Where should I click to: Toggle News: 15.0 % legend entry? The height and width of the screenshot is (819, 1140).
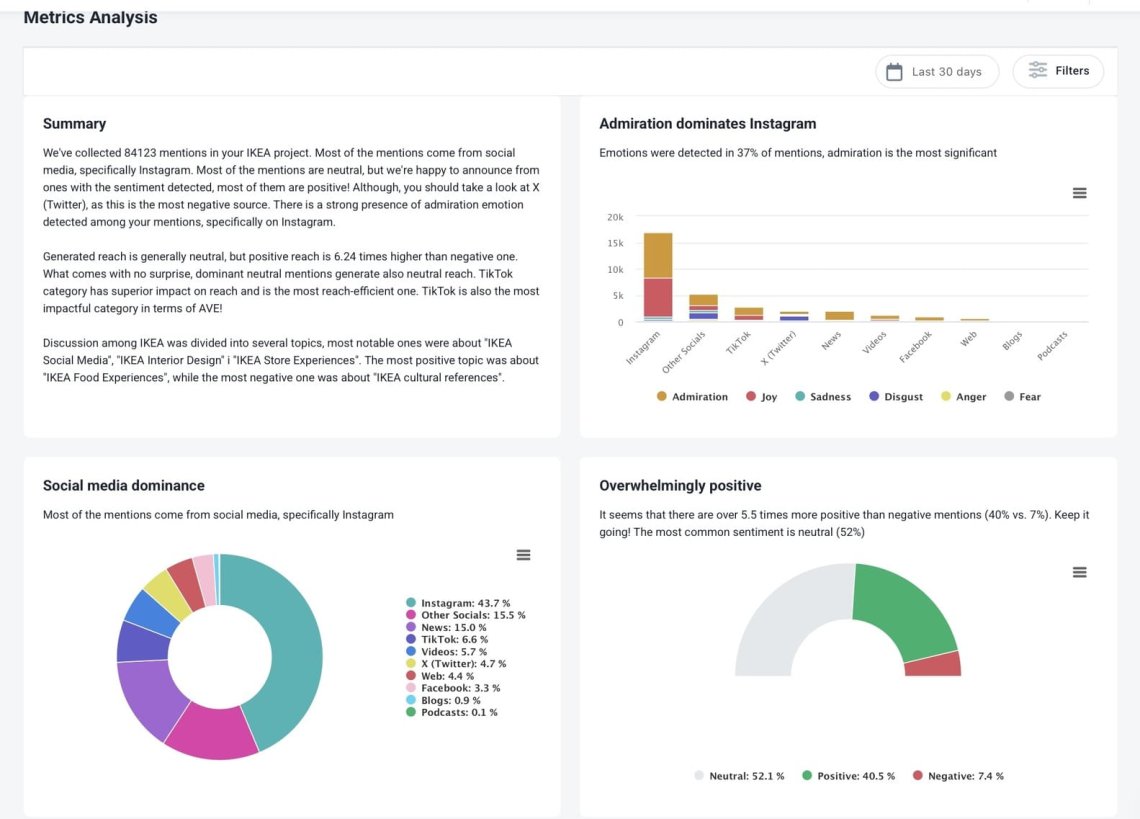coord(446,628)
